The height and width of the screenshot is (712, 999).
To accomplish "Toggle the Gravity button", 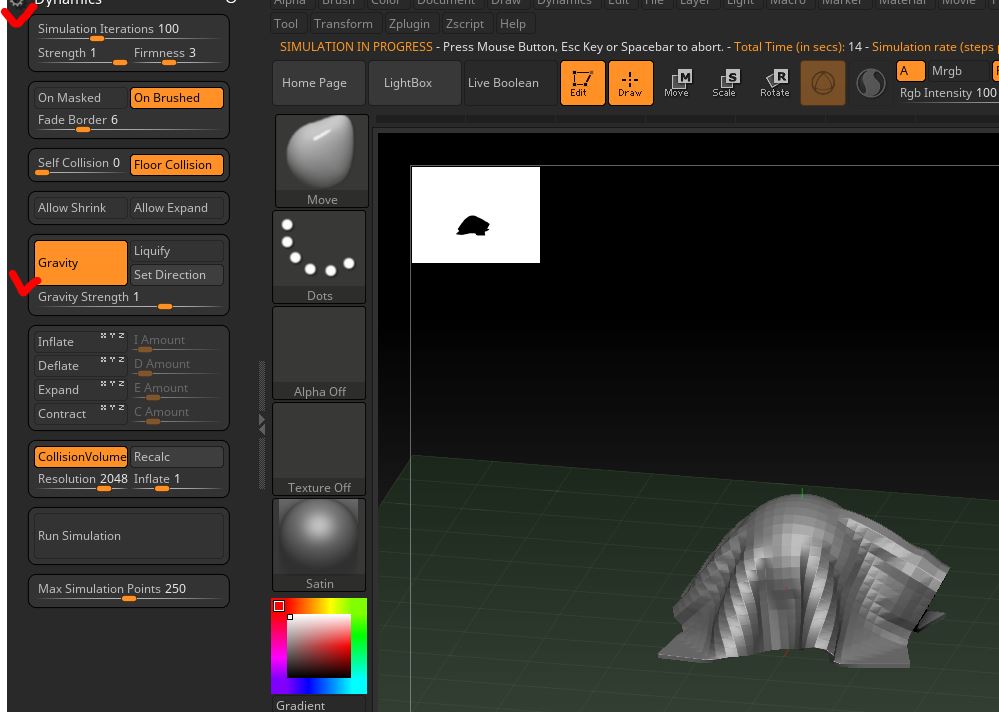I will click(x=80, y=262).
